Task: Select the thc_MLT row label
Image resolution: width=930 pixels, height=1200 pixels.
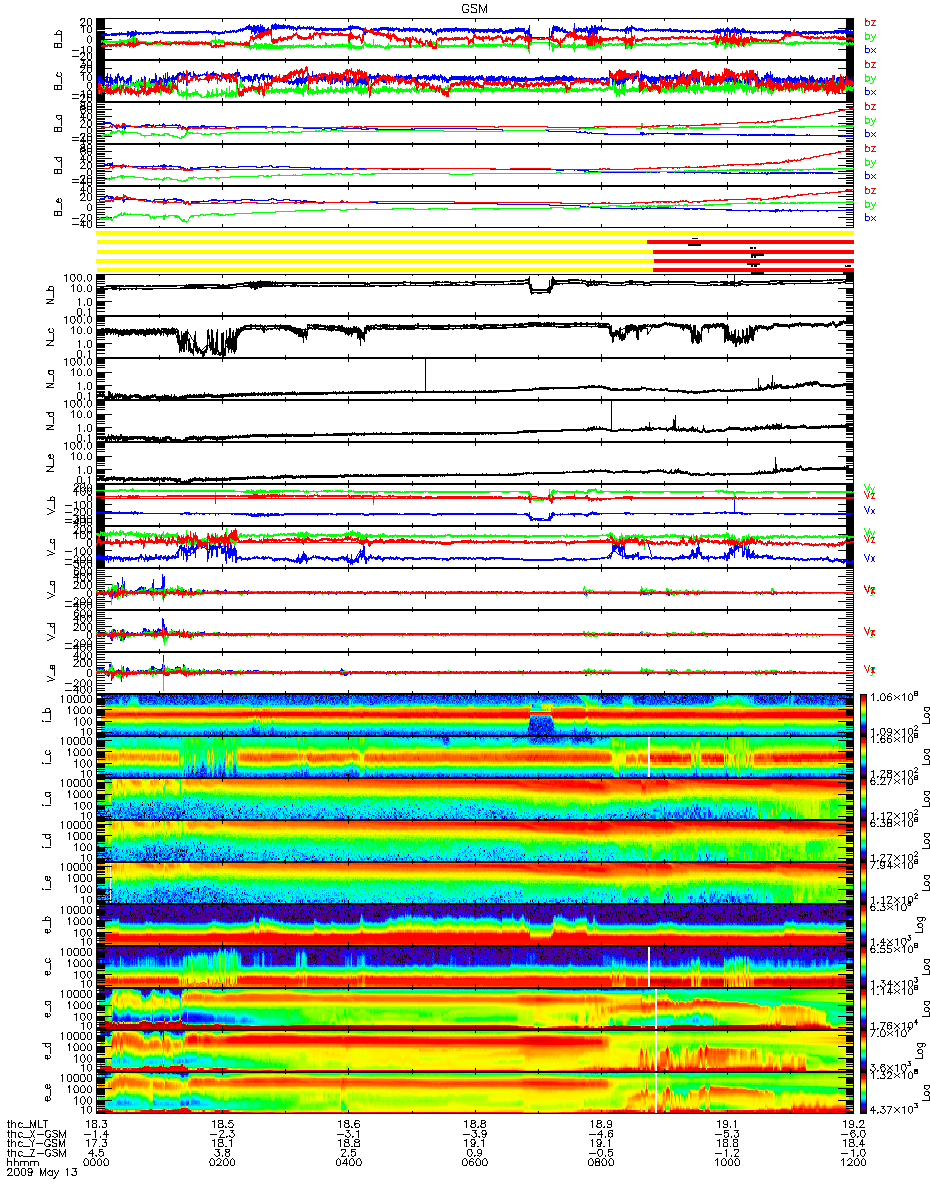Action: (x=29, y=1125)
